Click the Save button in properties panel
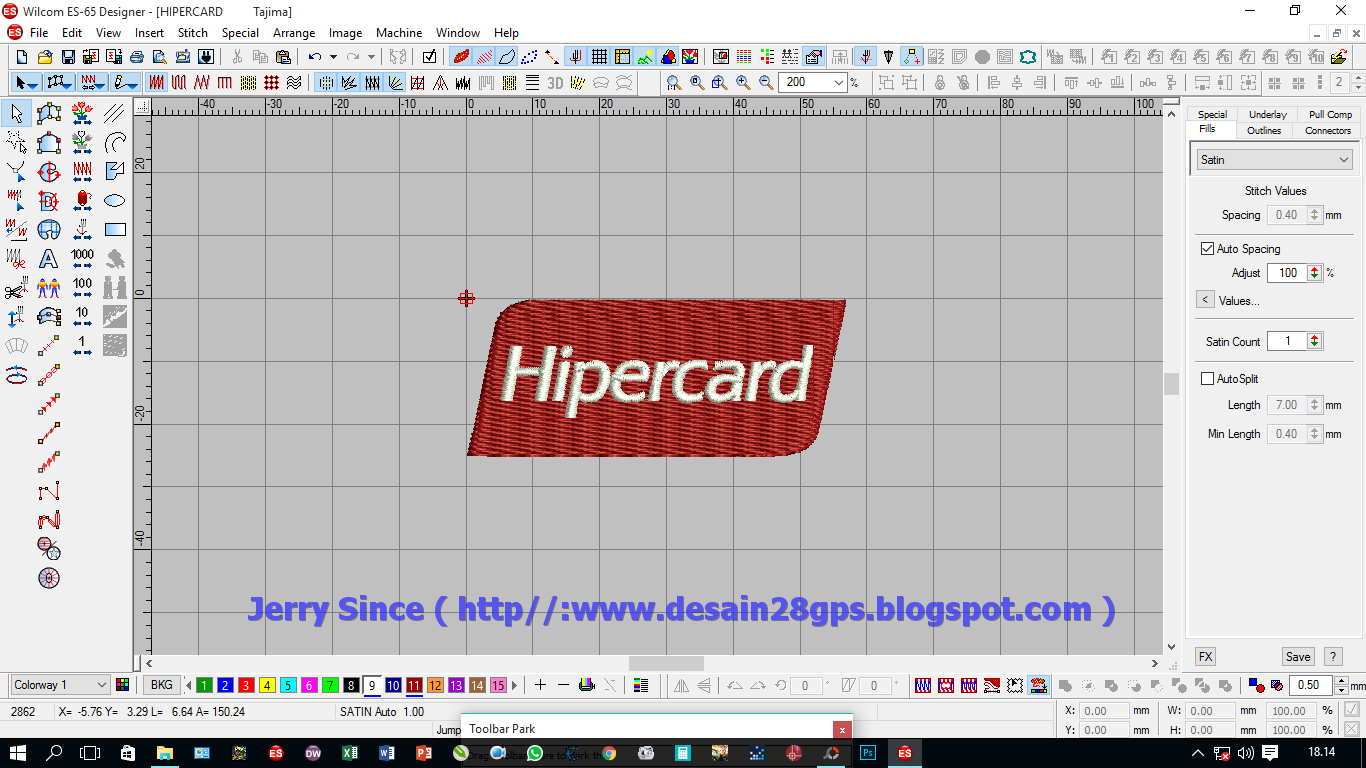 pyautogui.click(x=1298, y=657)
